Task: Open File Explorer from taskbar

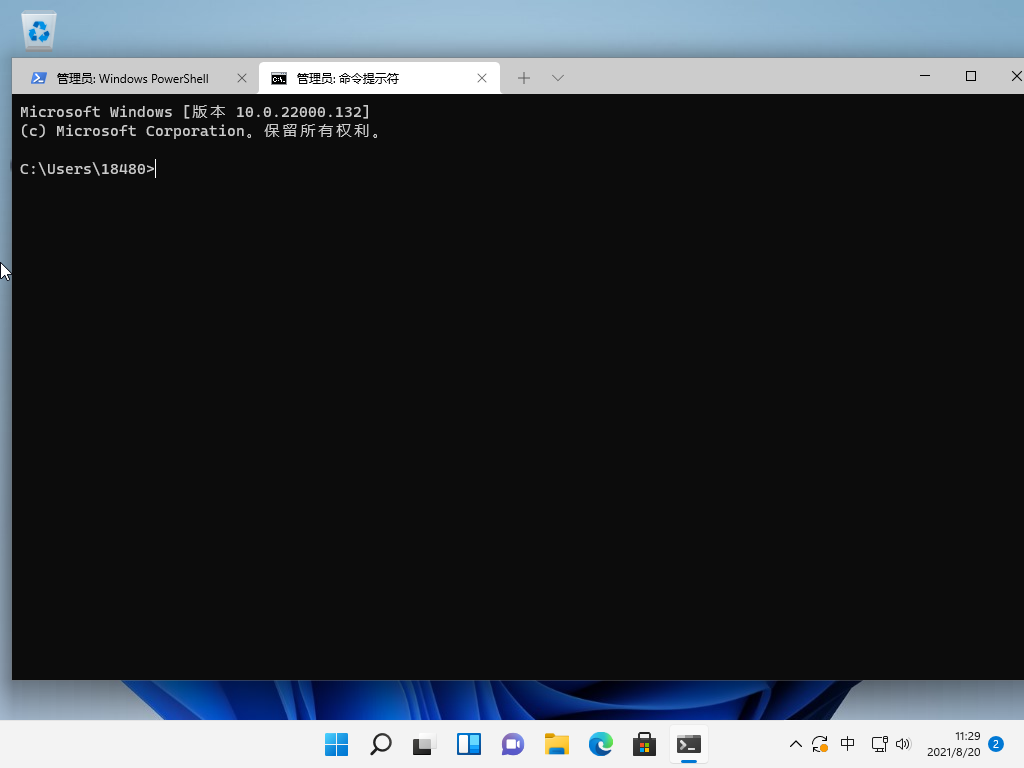Action: (x=556, y=744)
